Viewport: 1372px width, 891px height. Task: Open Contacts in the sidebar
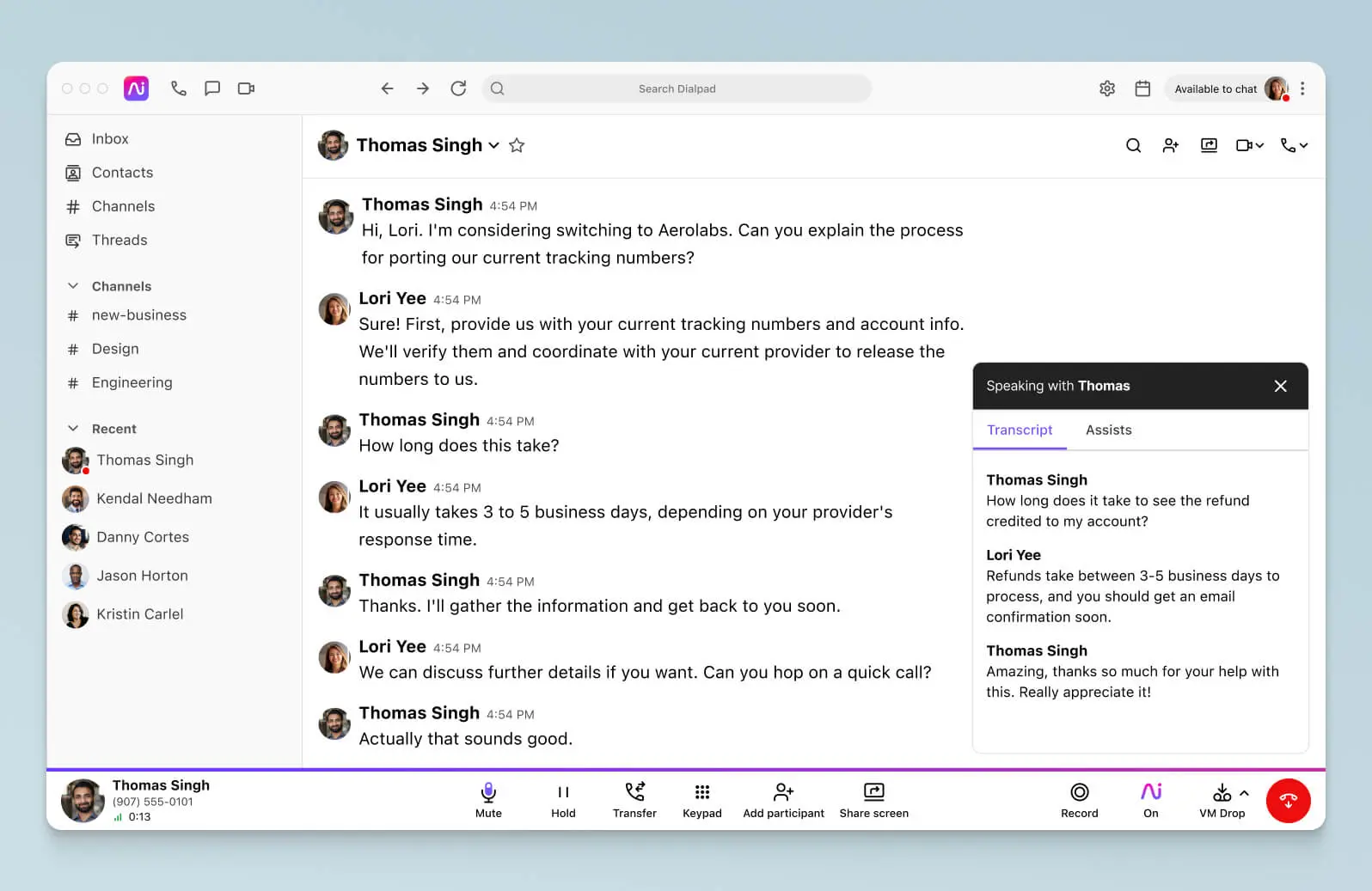[122, 173]
